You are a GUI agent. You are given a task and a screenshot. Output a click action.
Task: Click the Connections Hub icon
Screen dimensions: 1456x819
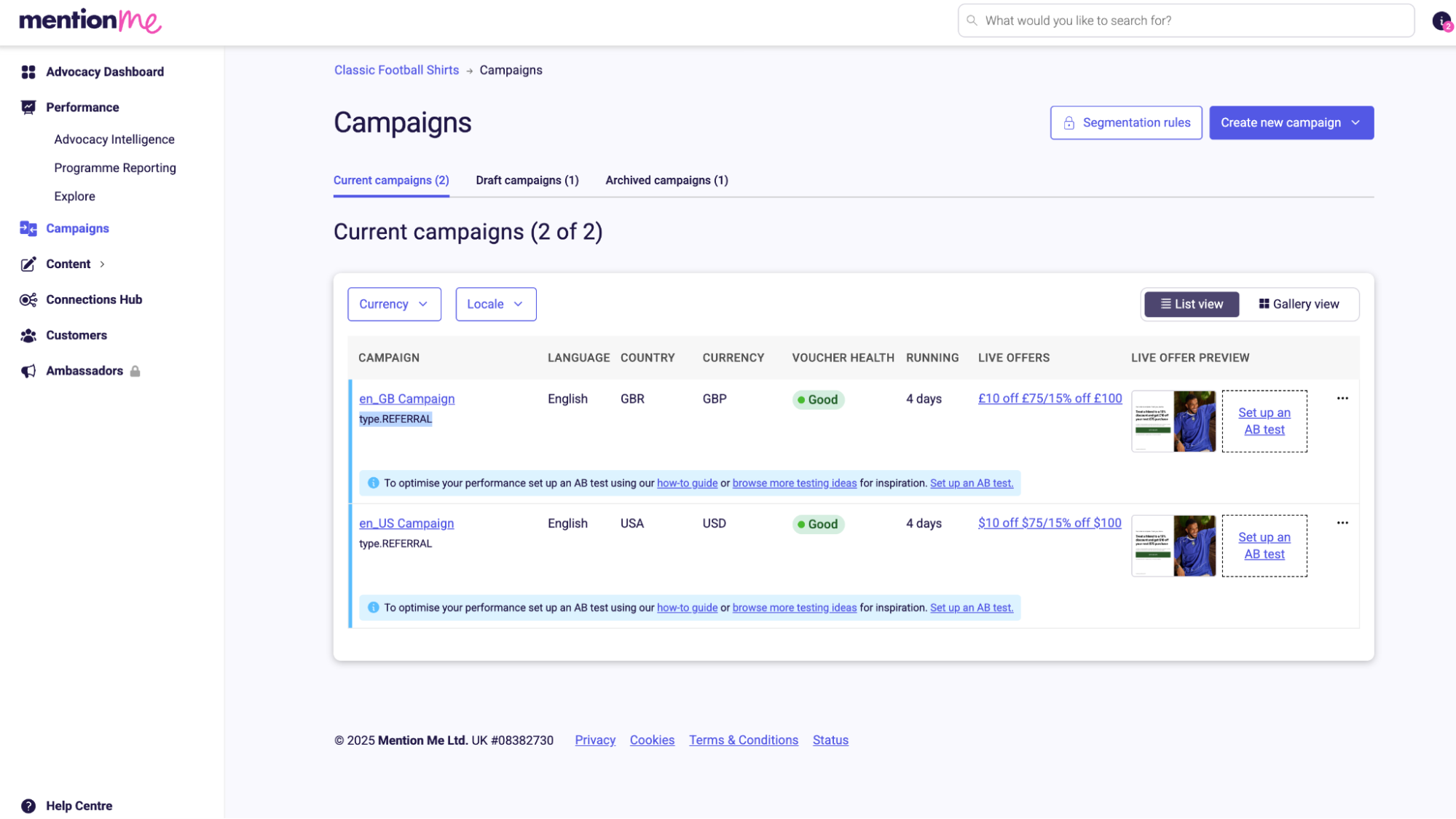coord(28,299)
